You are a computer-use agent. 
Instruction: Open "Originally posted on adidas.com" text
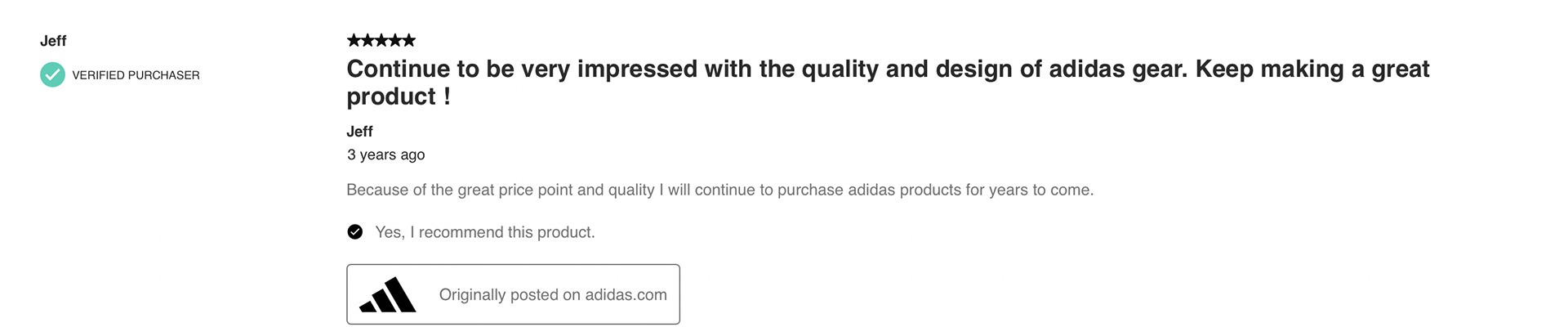tap(553, 295)
